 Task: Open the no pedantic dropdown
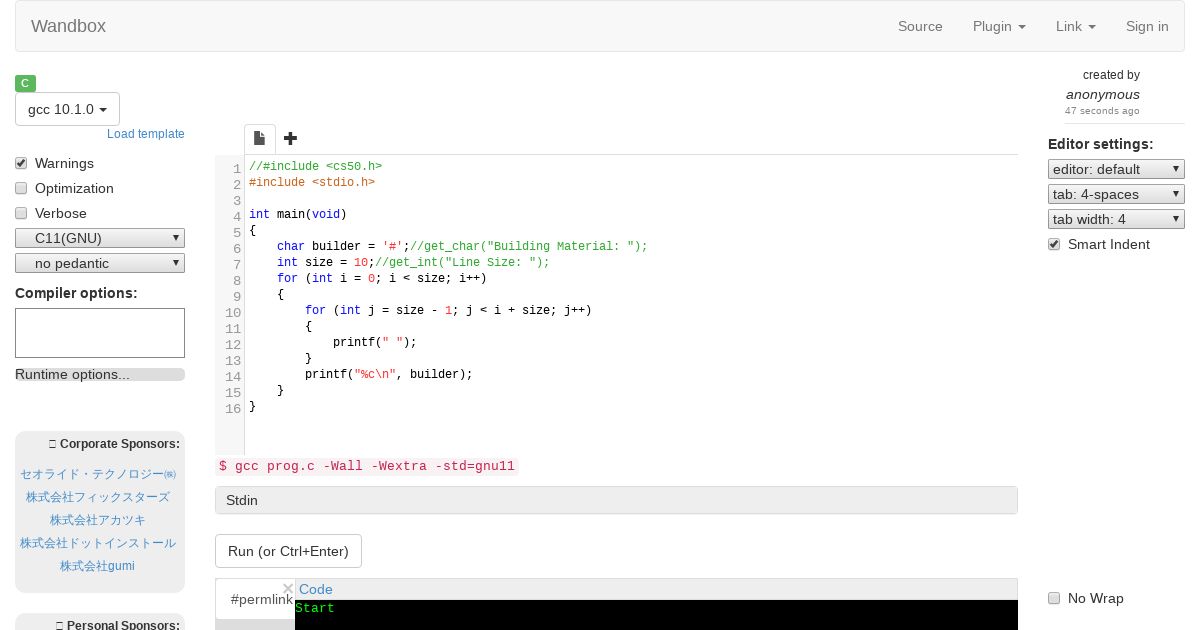click(100, 263)
